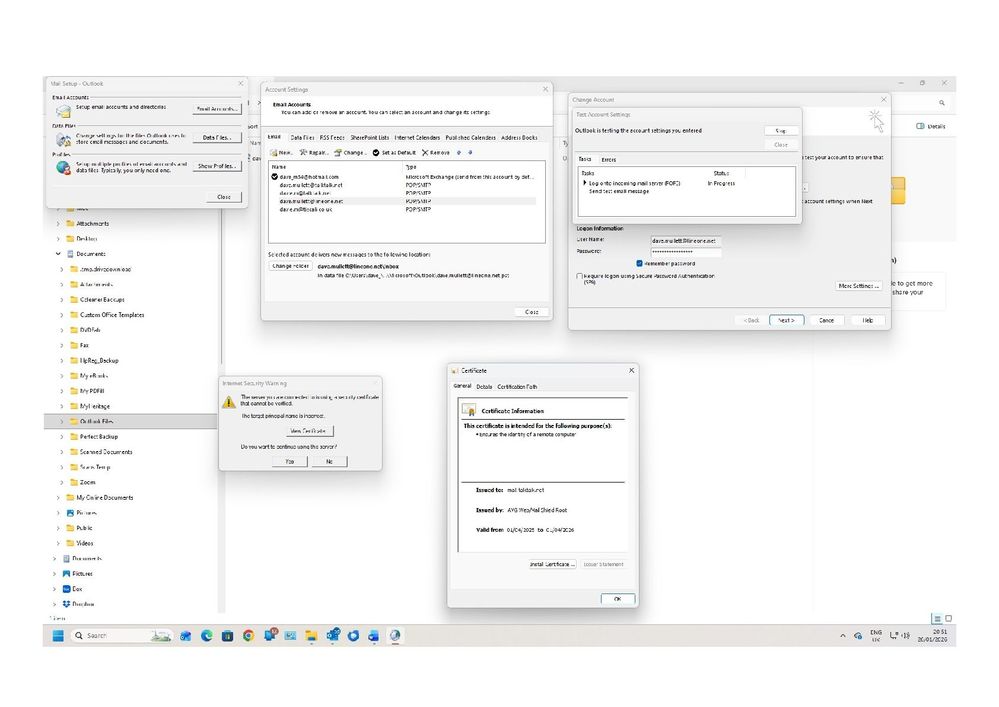Click More Settings button in Change Account
The height and width of the screenshot is (707, 999).
pos(858,286)
